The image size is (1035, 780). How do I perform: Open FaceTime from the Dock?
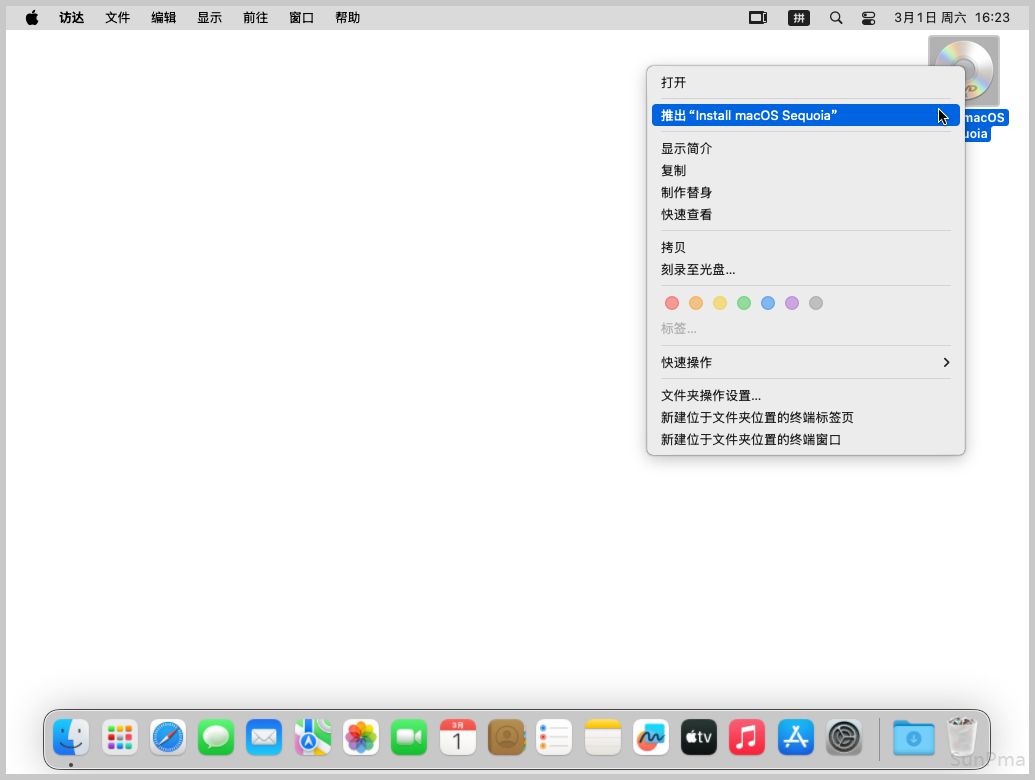tap(409, 738)
